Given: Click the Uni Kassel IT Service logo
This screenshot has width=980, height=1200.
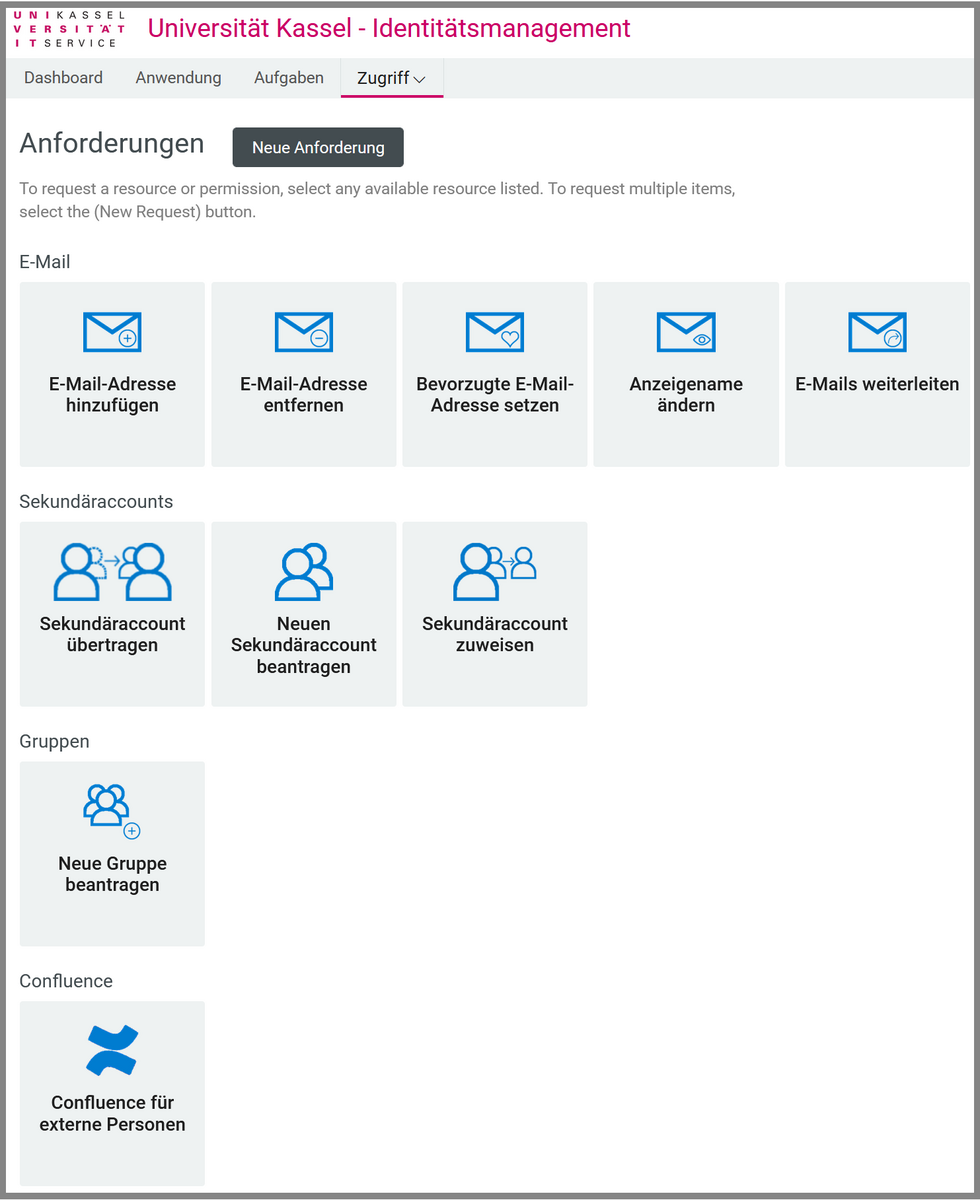Looking at the screenshot, I should tap(70, 29).
